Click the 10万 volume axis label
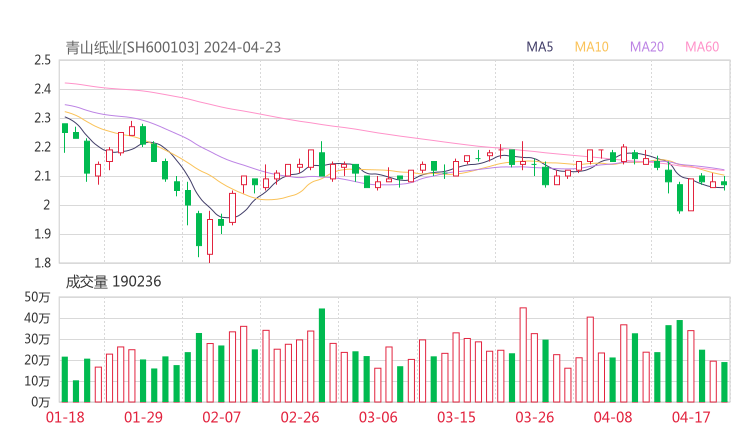Viewport: 740px width, 440px height. tap(37, 381)
